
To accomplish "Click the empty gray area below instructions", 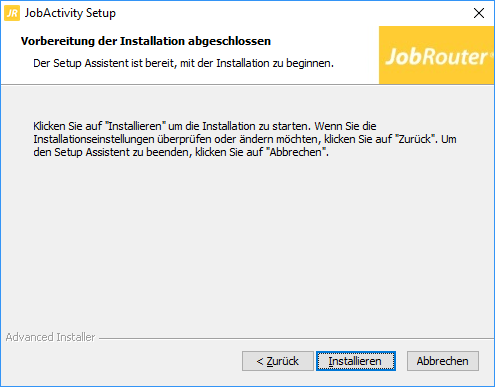I will click(x=247, y=243).
